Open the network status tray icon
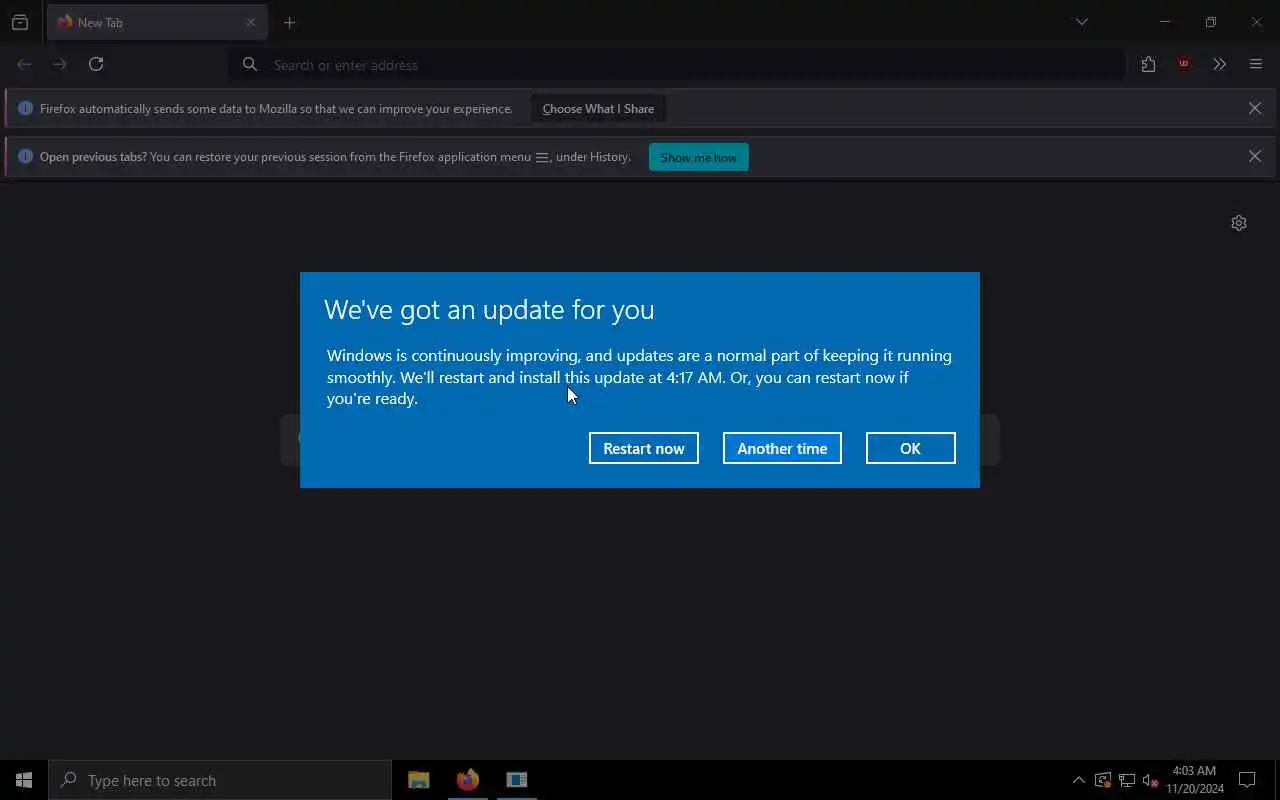 pyautogui.click(x=1127, y=780)
